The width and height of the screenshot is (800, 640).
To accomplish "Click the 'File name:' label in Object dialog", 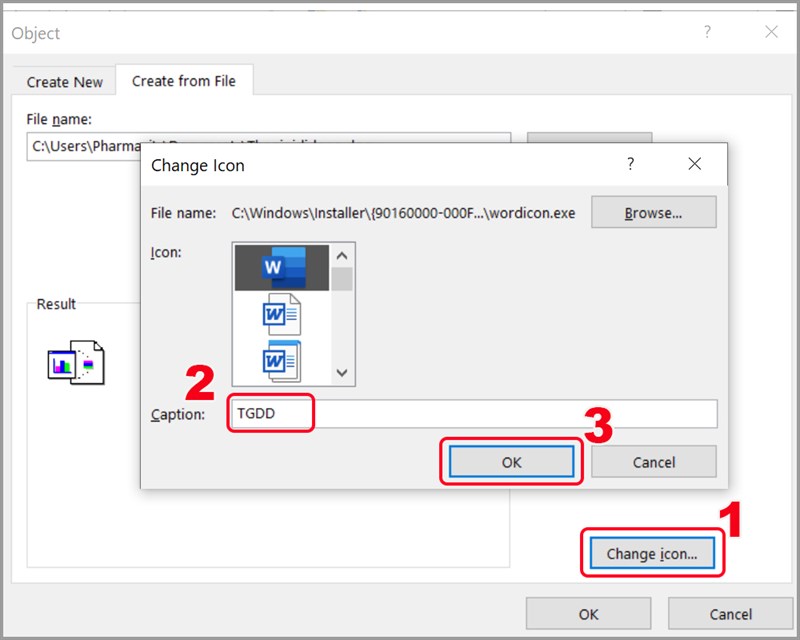I will [59, 119].
